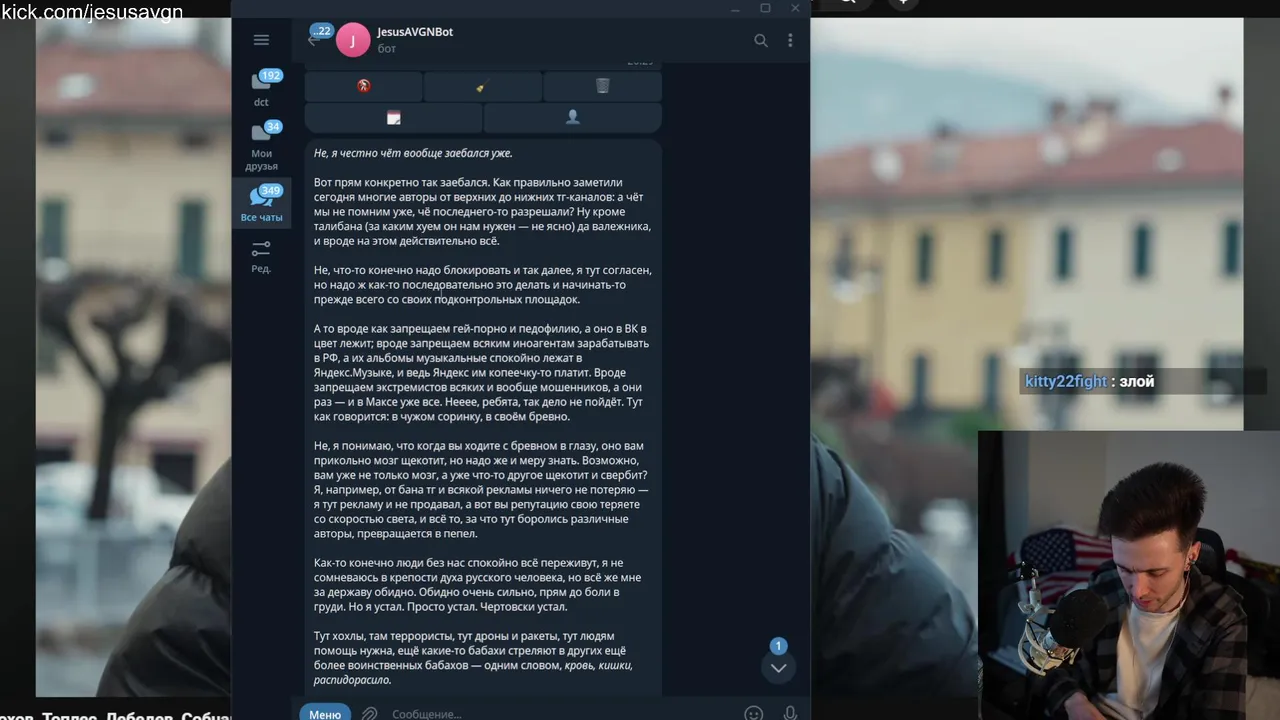Attach a file with the paperclip icon
The width and height of the screenshot is (1280, 720).
[369, 713]
